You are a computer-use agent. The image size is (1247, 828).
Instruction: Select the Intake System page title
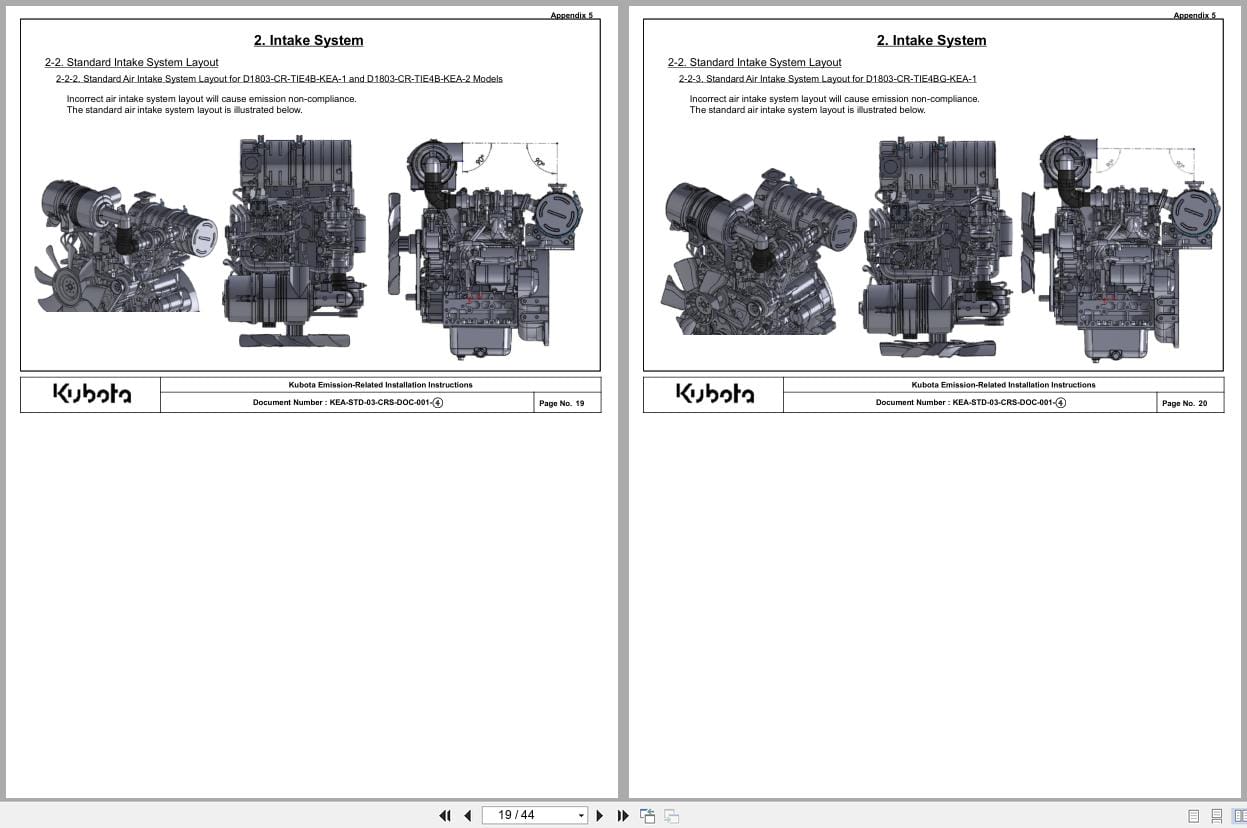[x=308, y=40]
